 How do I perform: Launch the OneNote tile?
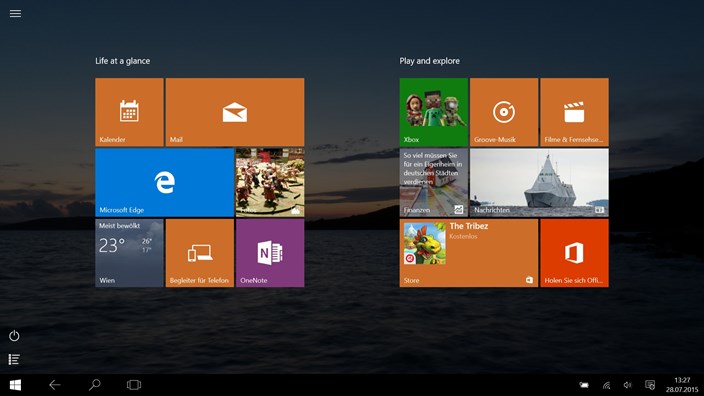(270, 253)
